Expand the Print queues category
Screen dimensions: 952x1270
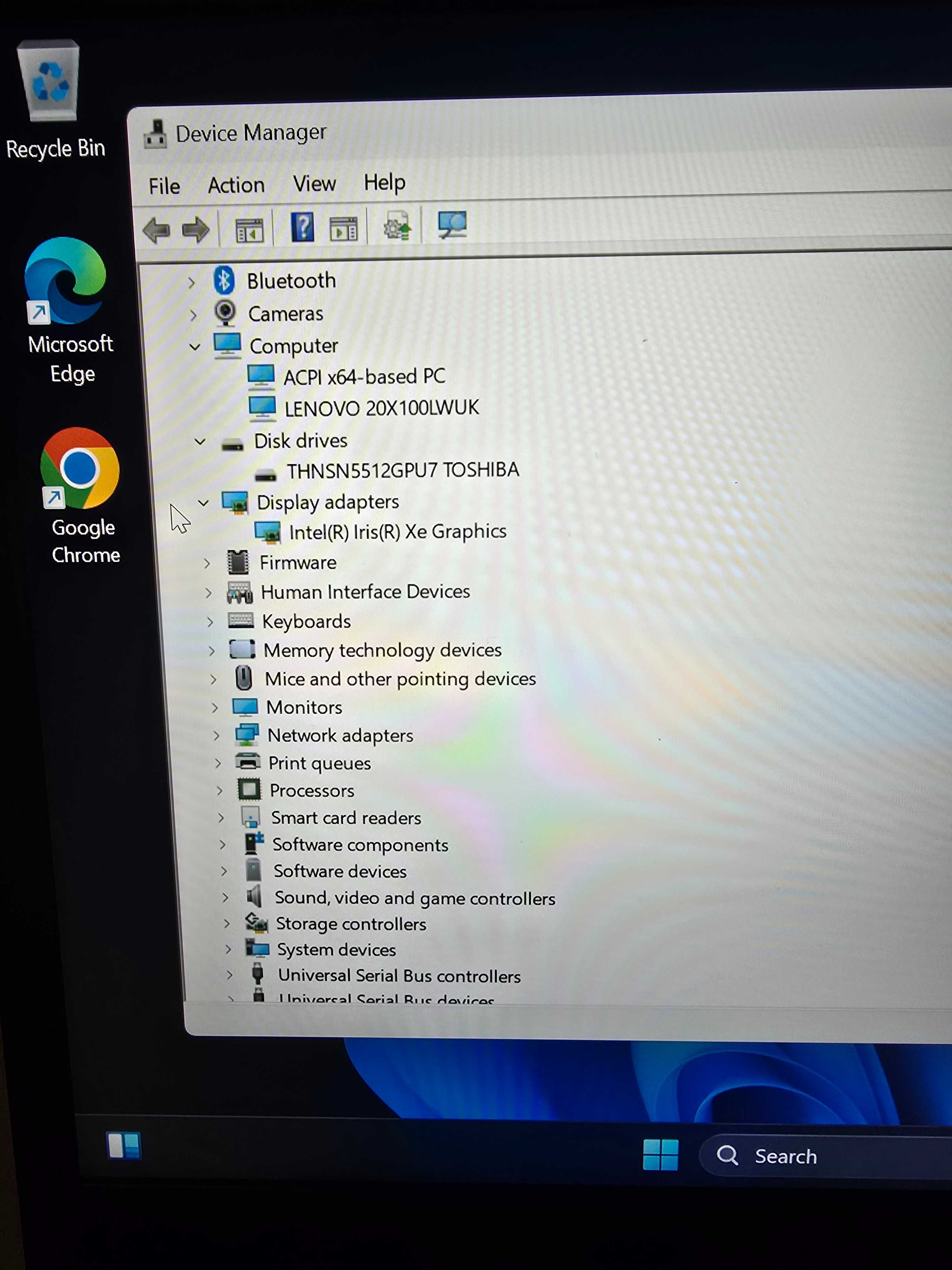point(218,763)
